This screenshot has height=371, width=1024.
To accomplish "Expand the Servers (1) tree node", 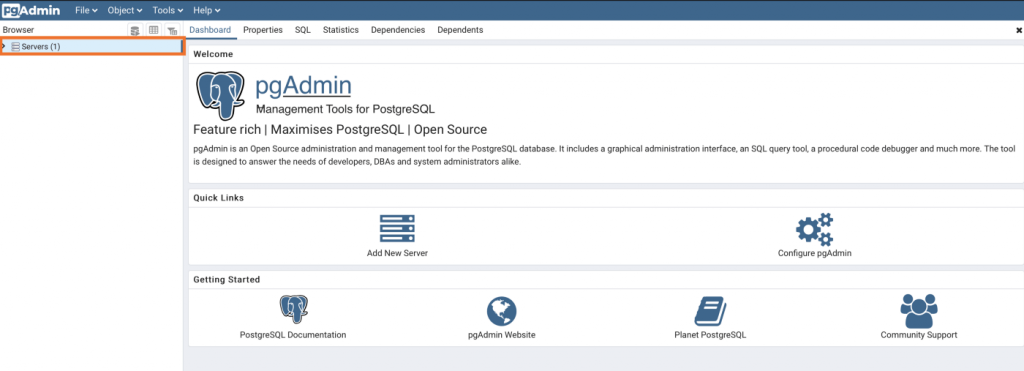I will (x=5, y=46).
